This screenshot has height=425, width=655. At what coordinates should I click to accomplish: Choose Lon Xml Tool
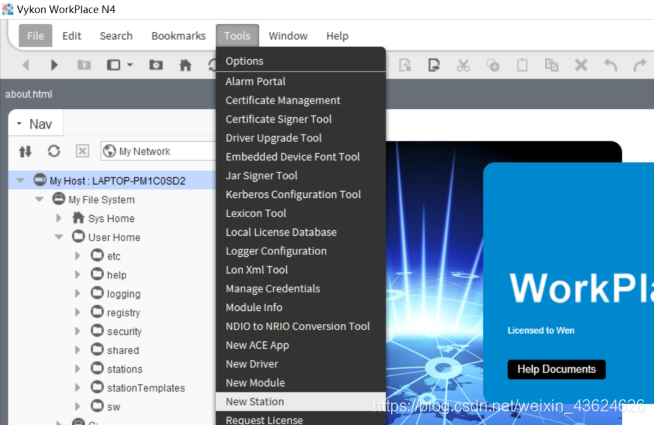[x=301, y=270]
